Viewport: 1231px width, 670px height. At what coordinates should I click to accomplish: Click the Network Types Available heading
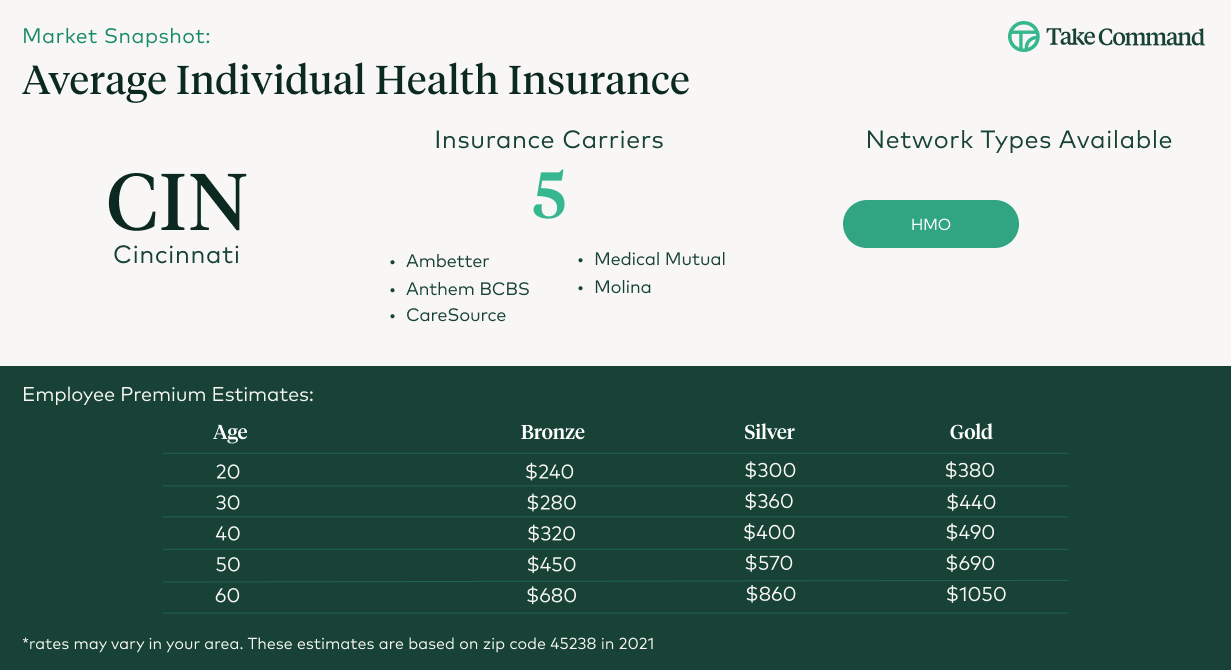click(1018, 140)
